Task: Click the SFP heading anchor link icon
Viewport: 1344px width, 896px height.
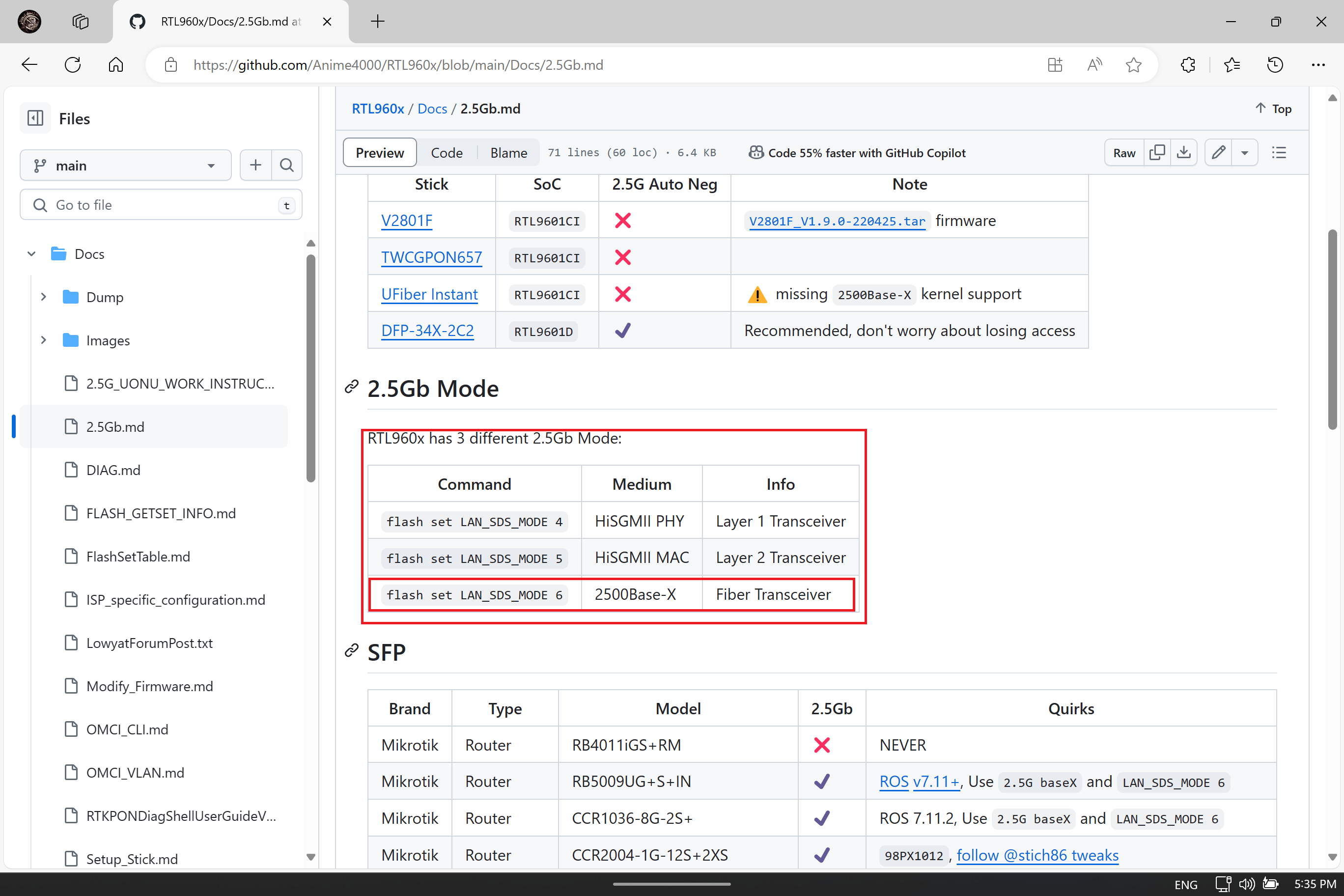Action: [x=351, y=651]
